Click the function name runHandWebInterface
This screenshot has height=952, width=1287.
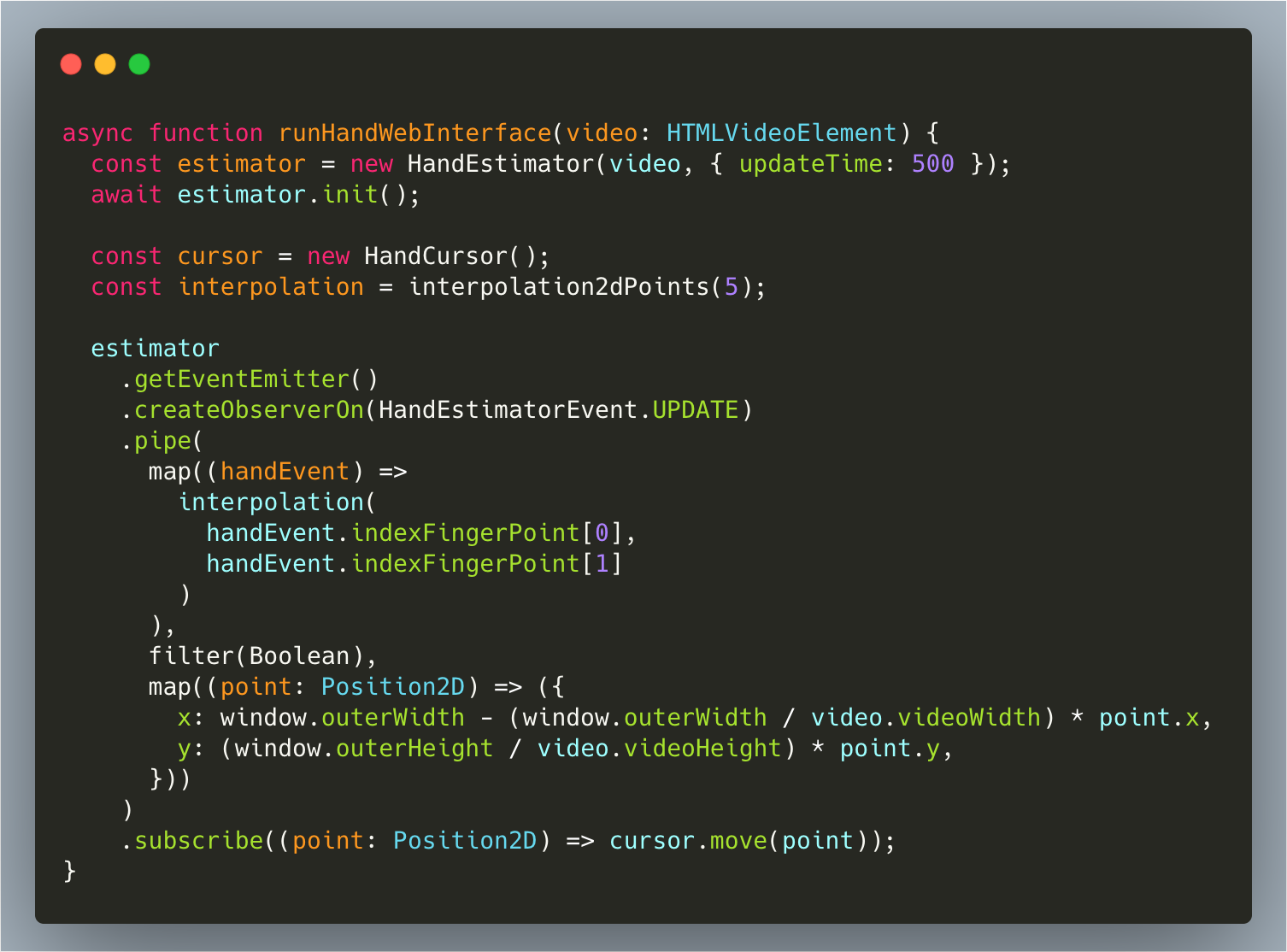(415, 133)
